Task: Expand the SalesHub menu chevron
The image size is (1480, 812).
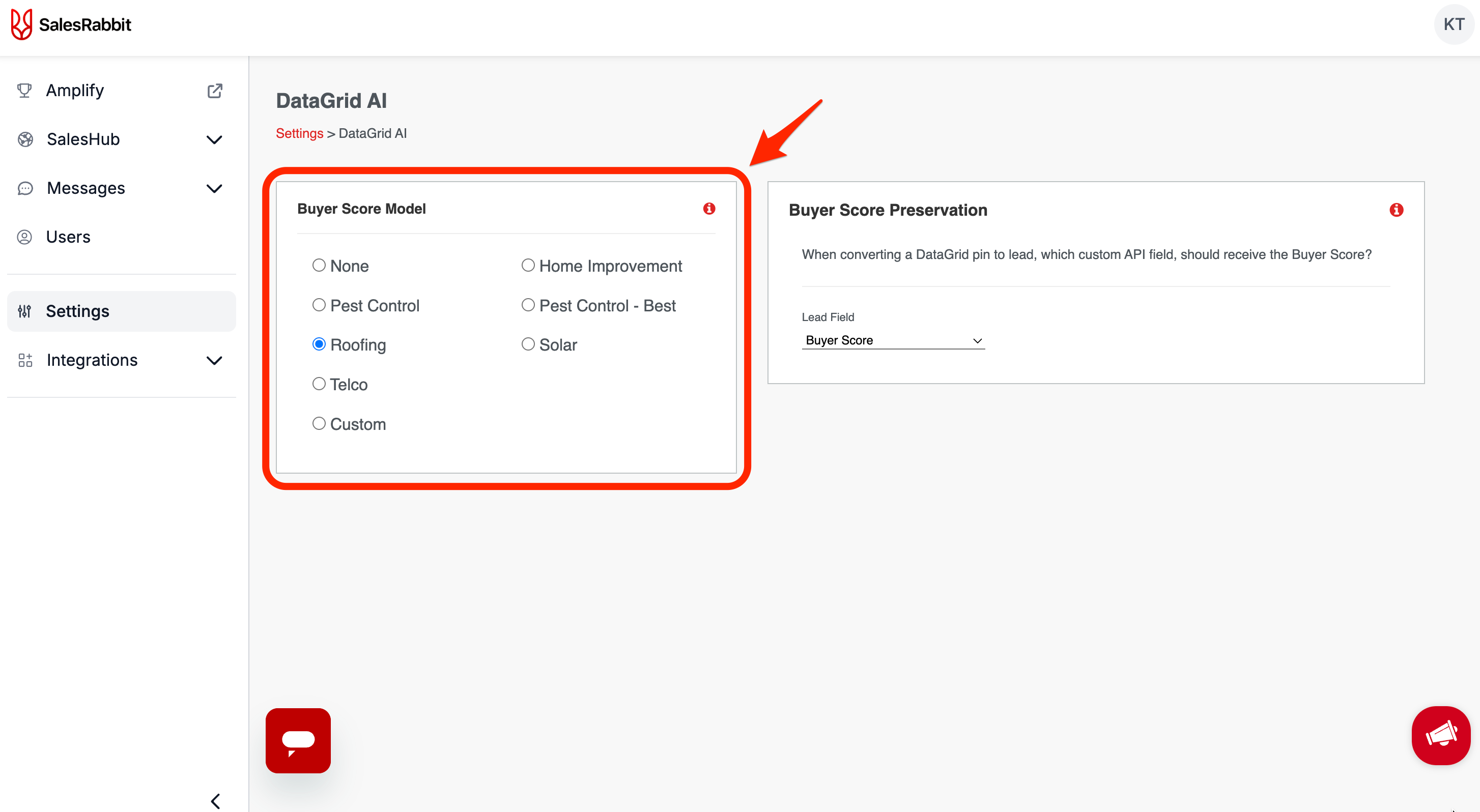Action: pyautogui.click(x=214, y=139)
